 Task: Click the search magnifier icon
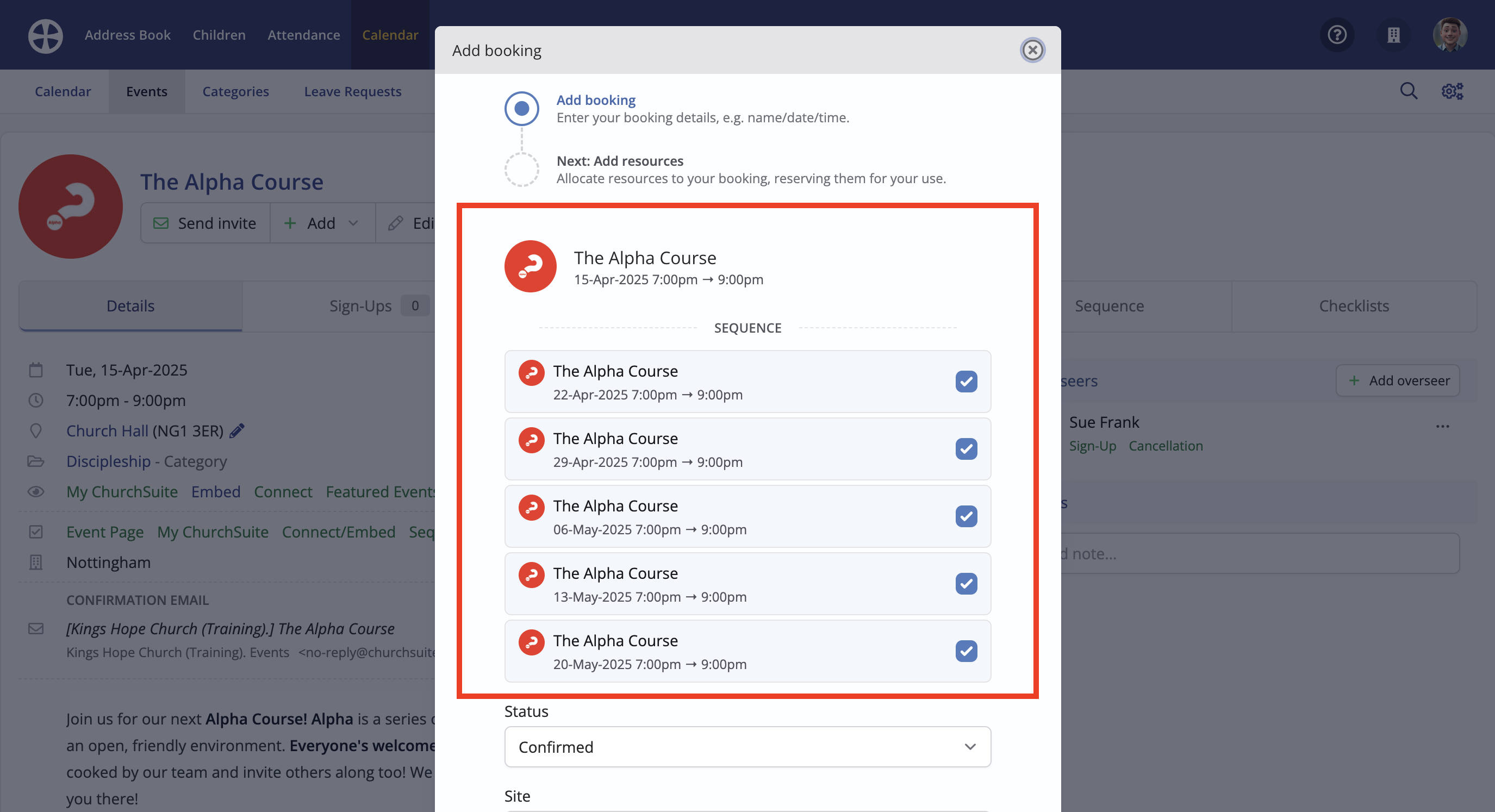tap(1409, 91)
